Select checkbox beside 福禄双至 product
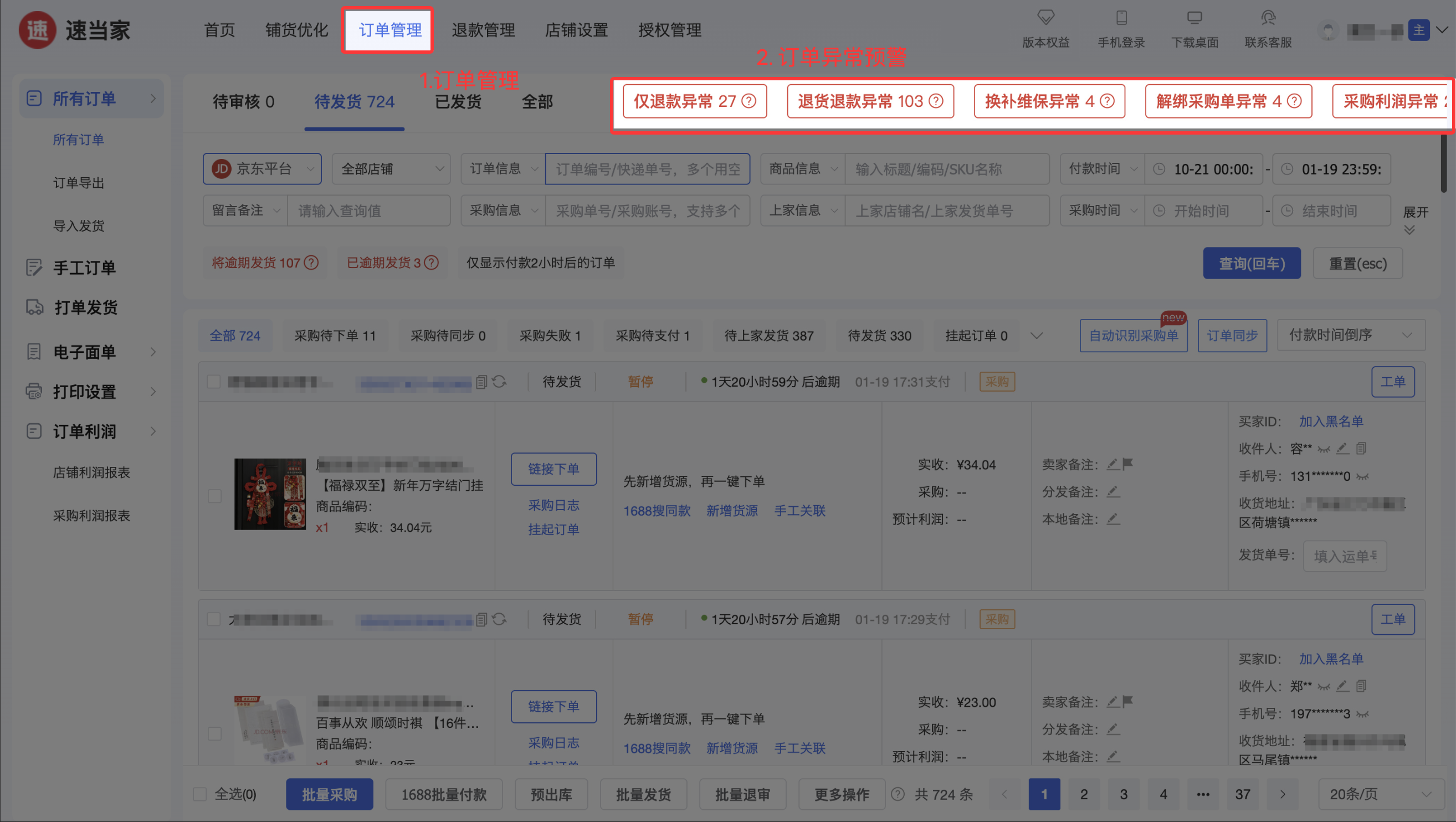 click(215, 496)
